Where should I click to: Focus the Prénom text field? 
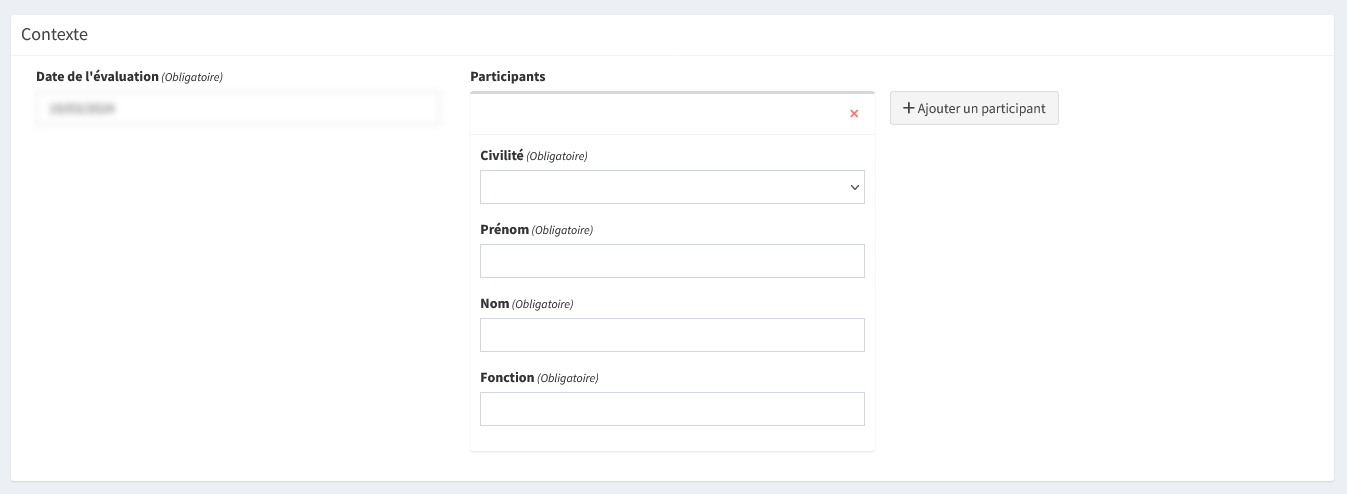(672, 261)
